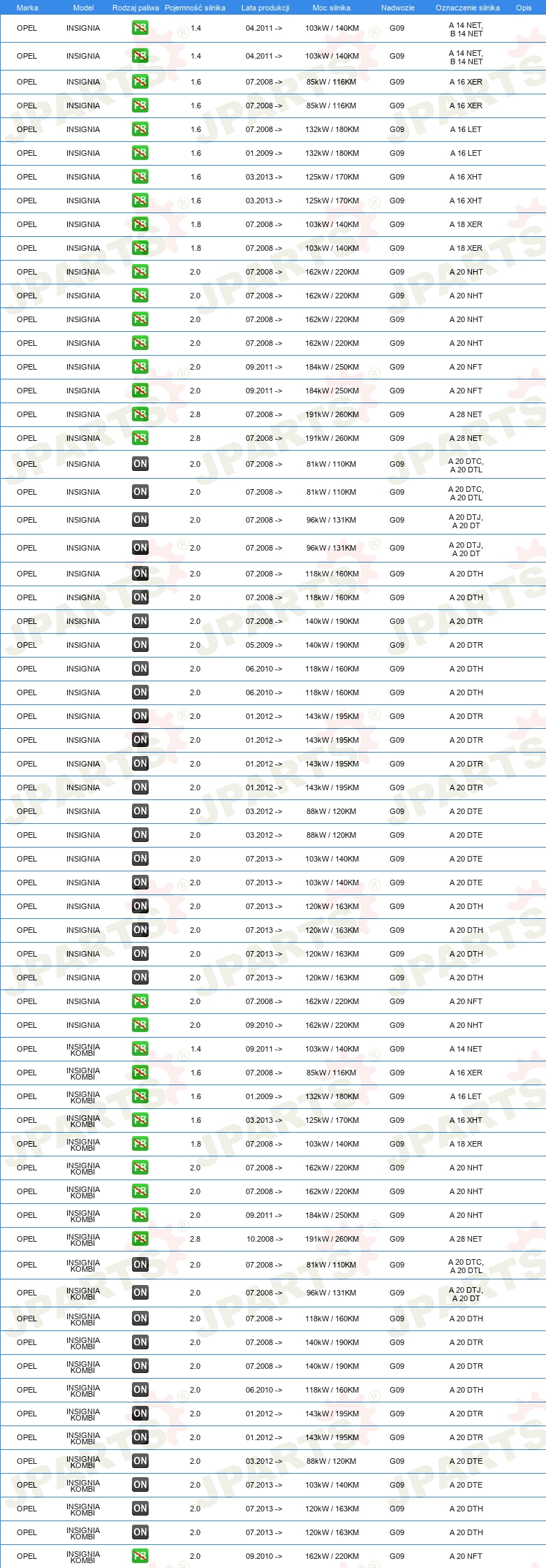Select 'A 20 NFT' cell in the 07.2008 row
Image resolution: width=546 pixels, height=1568 pixels.
click(466, 1001)
